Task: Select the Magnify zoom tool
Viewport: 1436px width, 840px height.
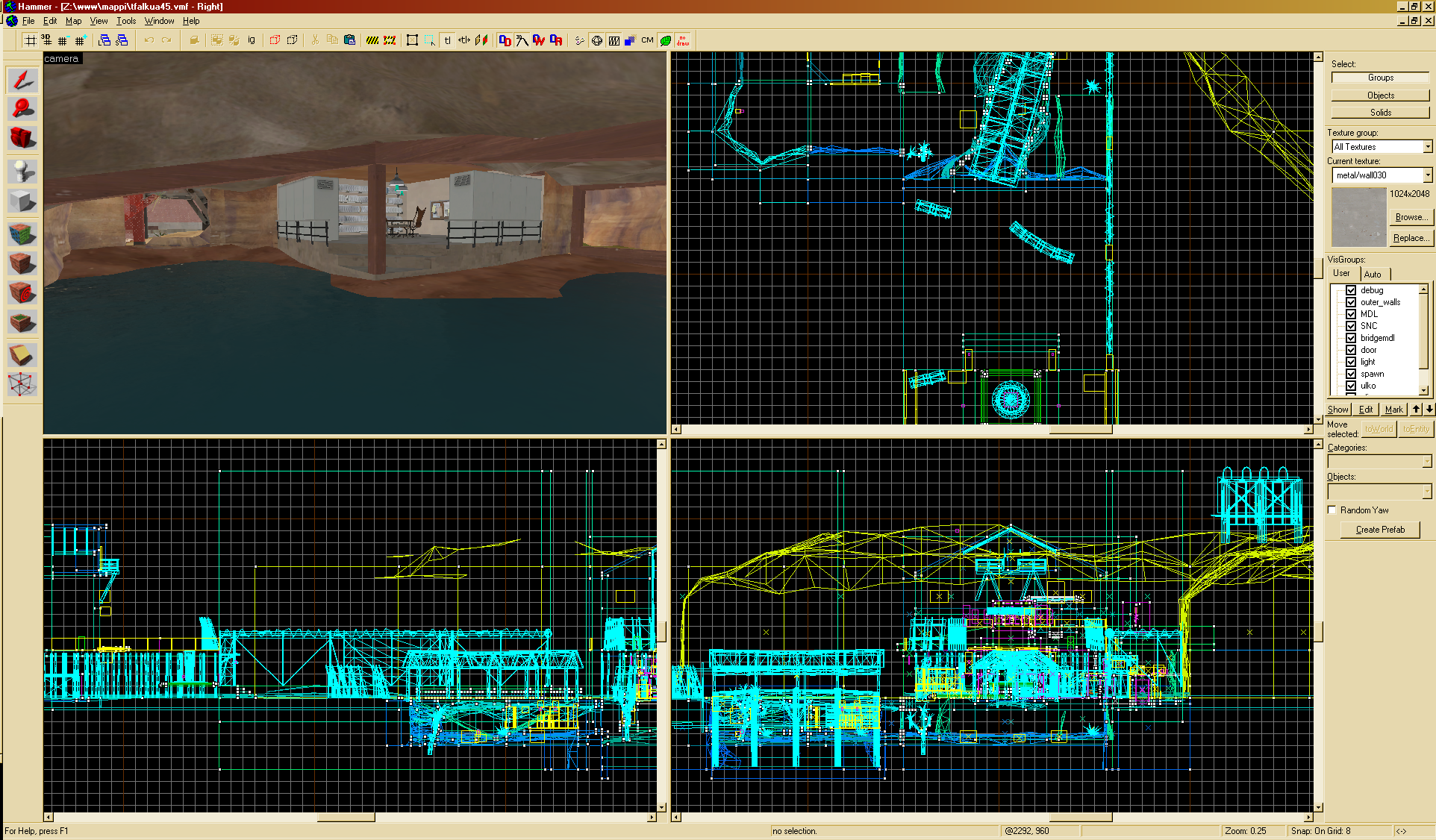Action: (x=22, y=109)
